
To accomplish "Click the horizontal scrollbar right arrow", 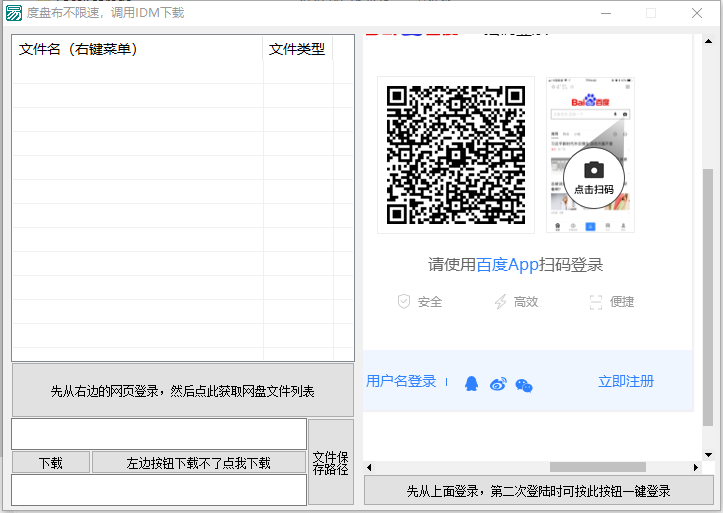I will (x=696, y=466).
